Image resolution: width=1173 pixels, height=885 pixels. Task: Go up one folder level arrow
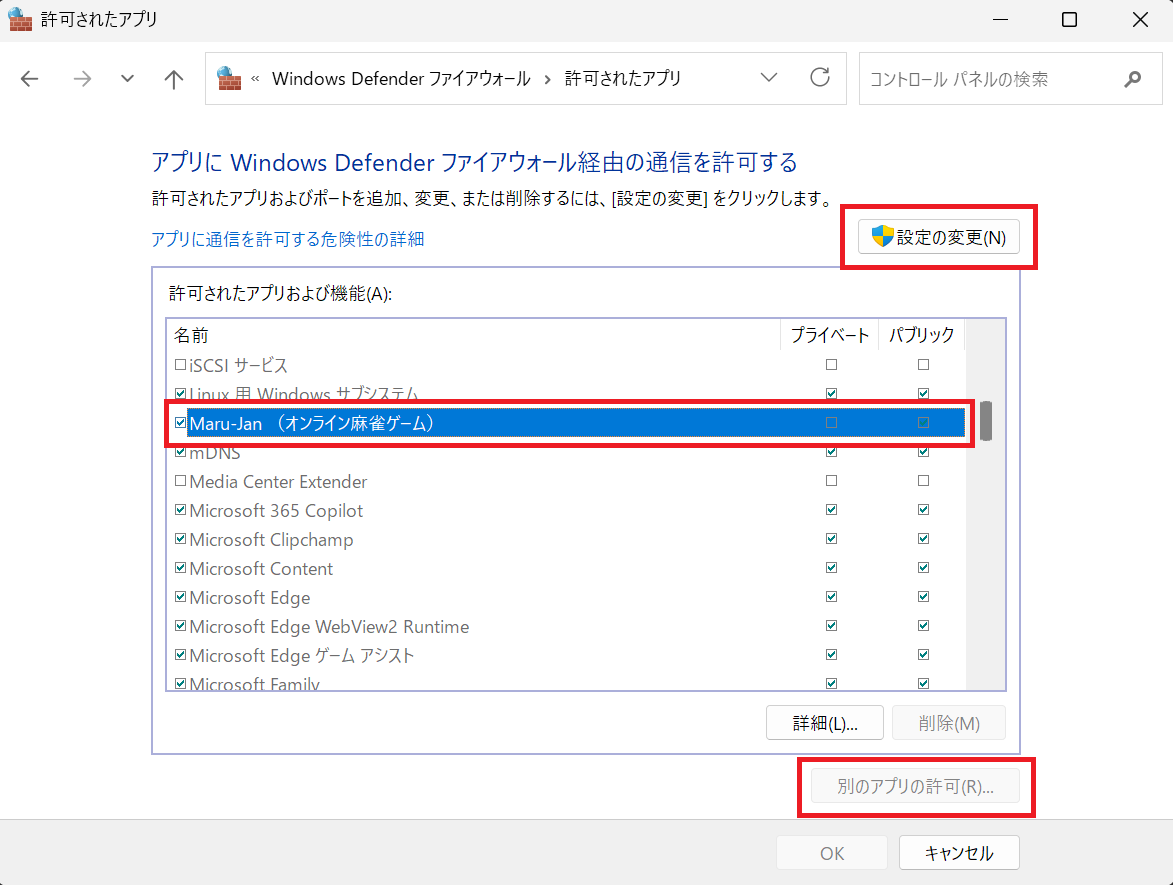pyautogui.click(x=174, y=79)
